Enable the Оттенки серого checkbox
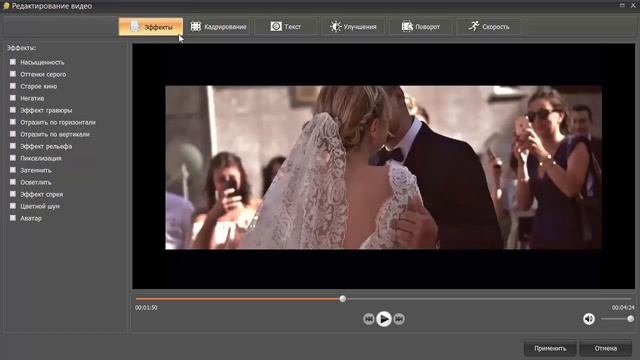Viewport: 640px width, 360px height. tap(13, 74)
